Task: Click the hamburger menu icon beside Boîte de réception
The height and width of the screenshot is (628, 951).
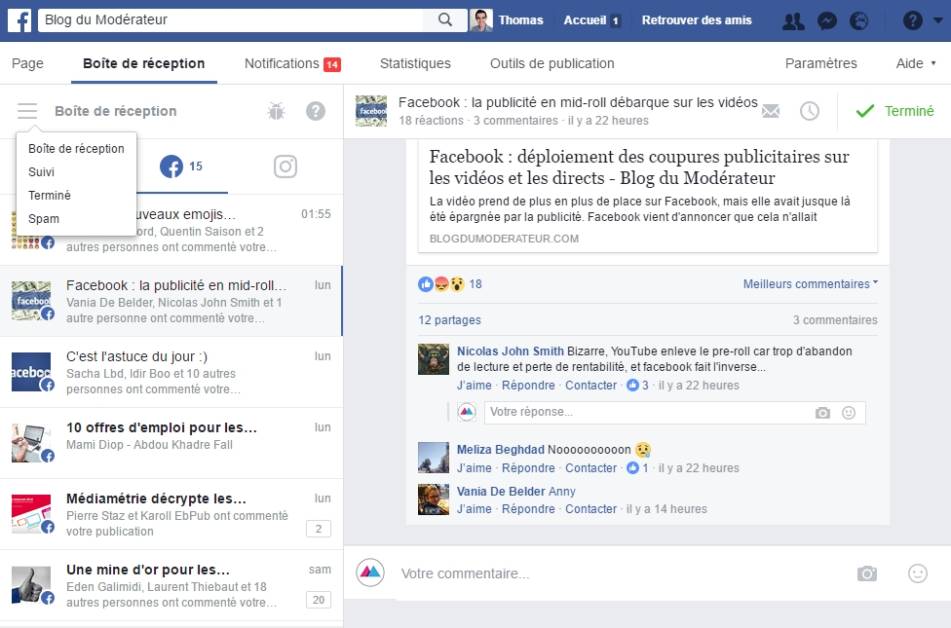Action: pyautogui.click(x=27, y=112)
